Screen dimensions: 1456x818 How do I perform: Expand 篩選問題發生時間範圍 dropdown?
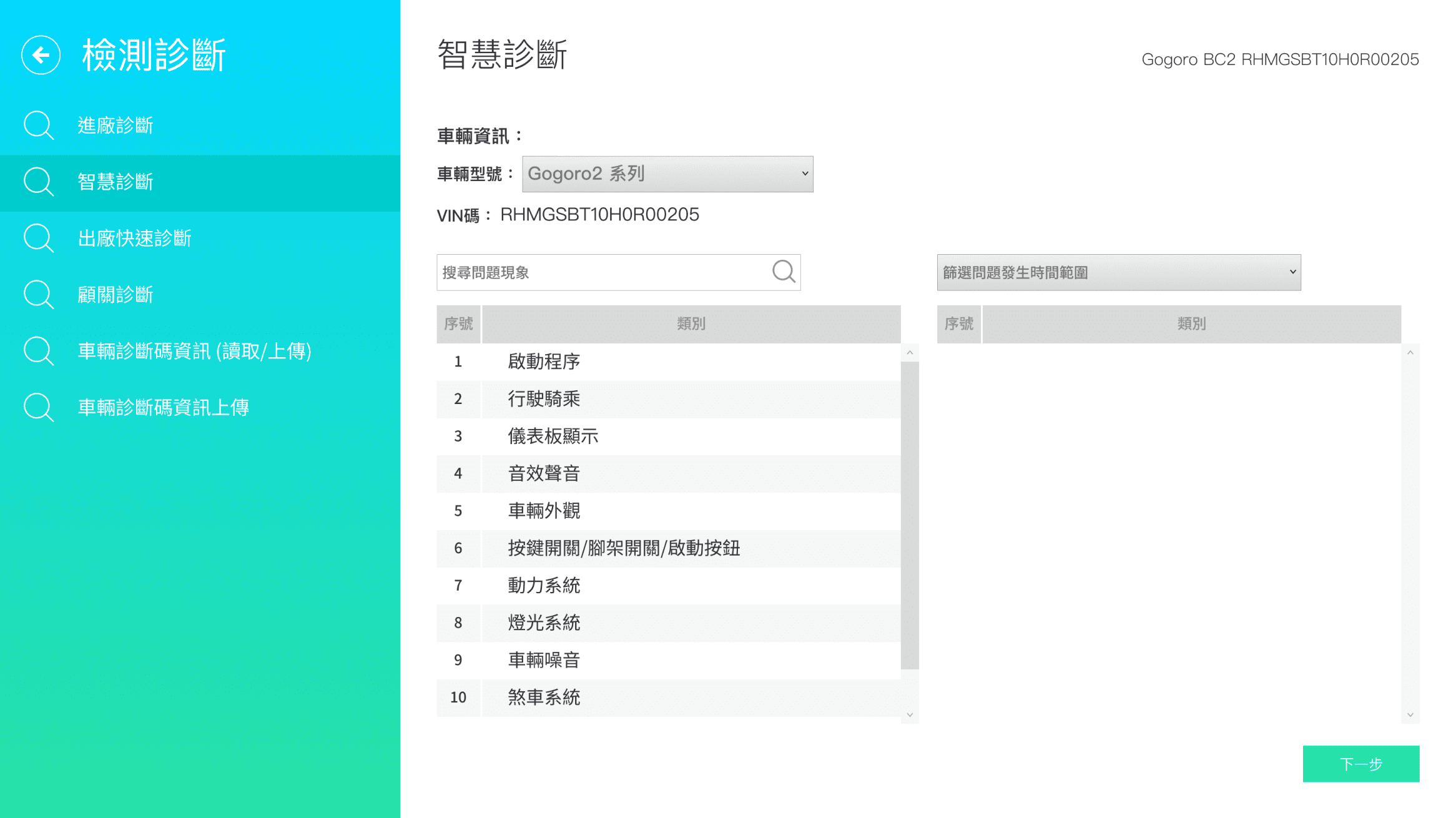coord(1118,272)
